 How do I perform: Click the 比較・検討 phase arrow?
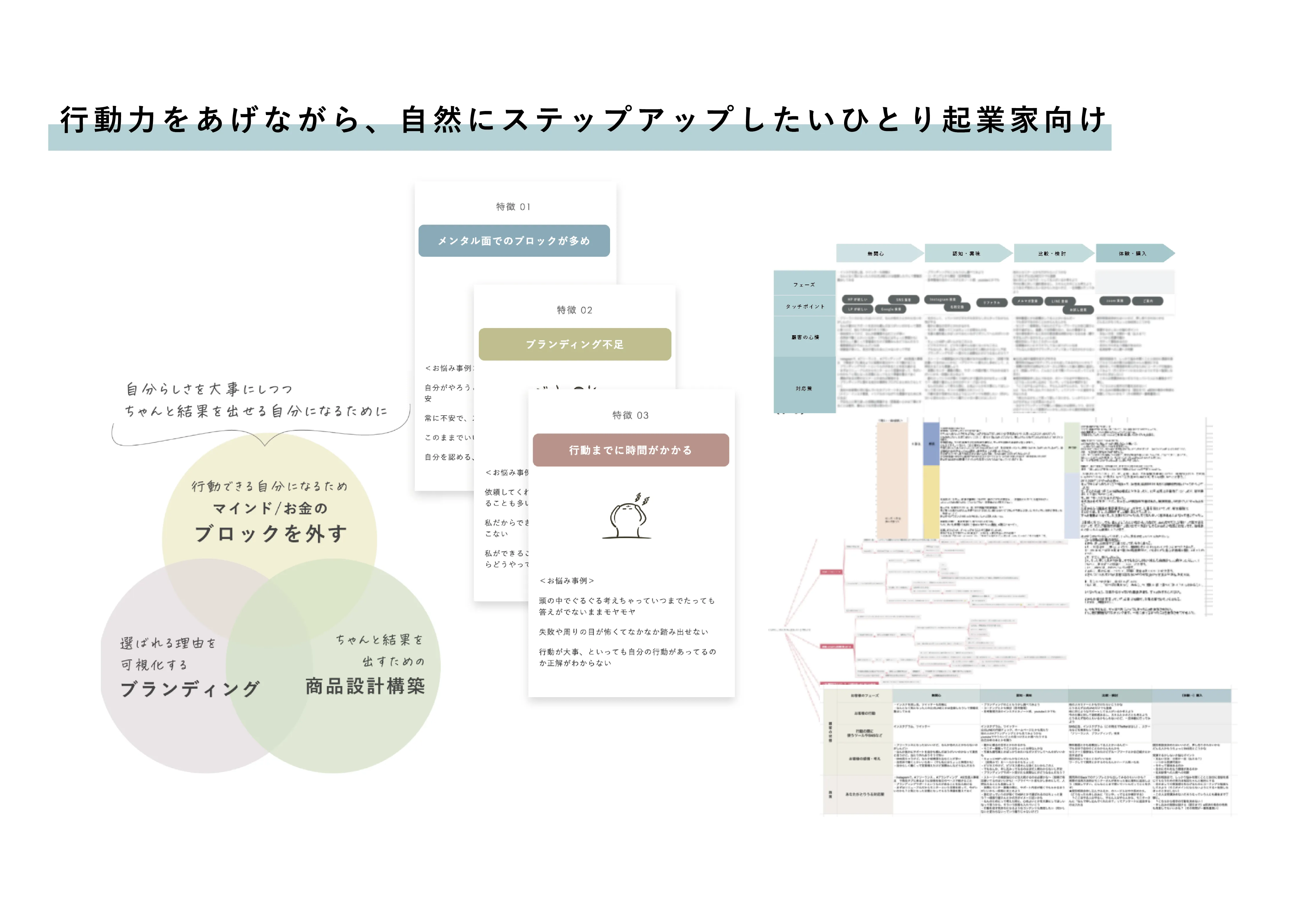(x=1053, y=253)
